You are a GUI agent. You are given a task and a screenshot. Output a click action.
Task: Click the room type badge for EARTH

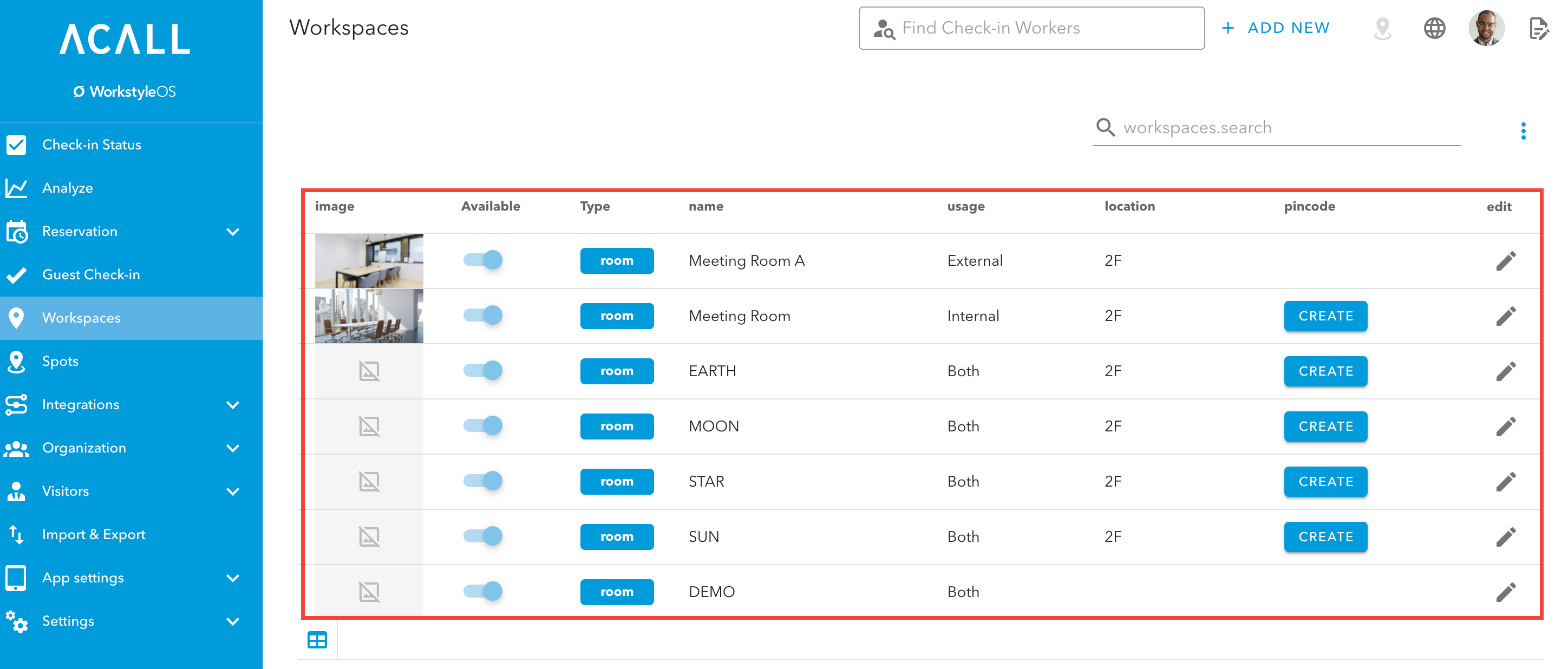coord(617,371)
